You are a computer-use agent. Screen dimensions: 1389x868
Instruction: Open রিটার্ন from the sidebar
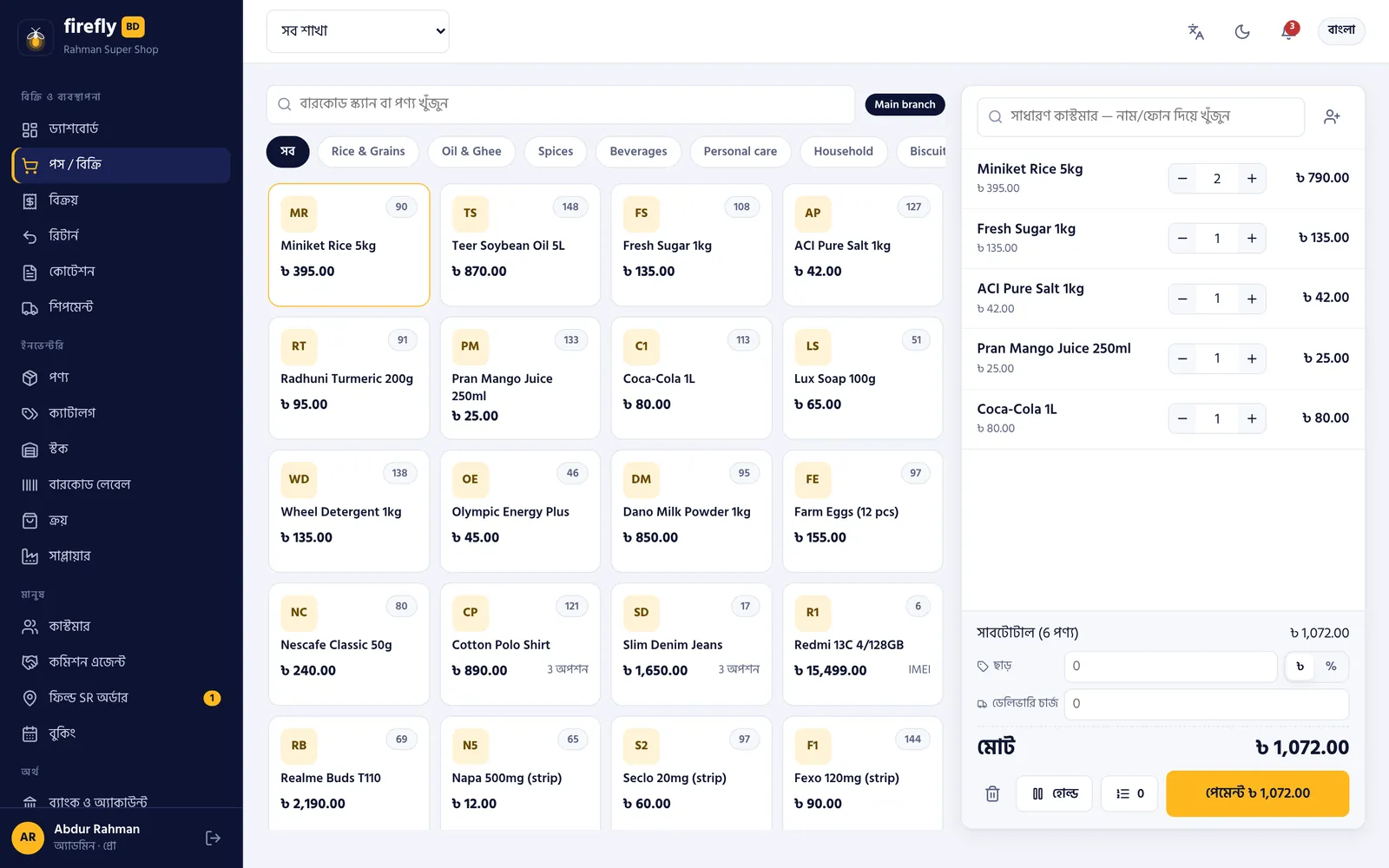[122, 236]
